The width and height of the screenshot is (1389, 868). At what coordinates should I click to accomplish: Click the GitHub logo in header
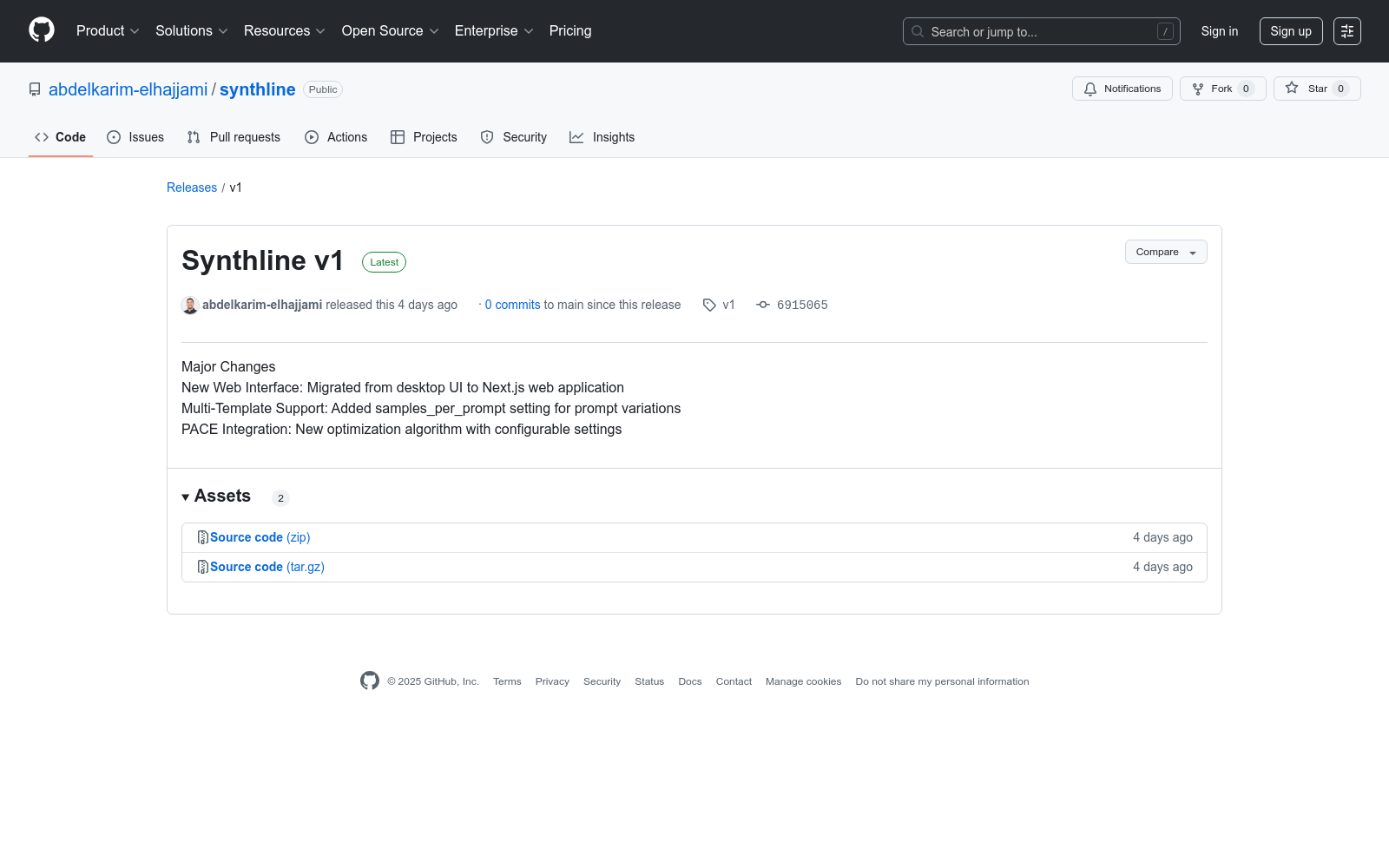[x=42, y=30]
